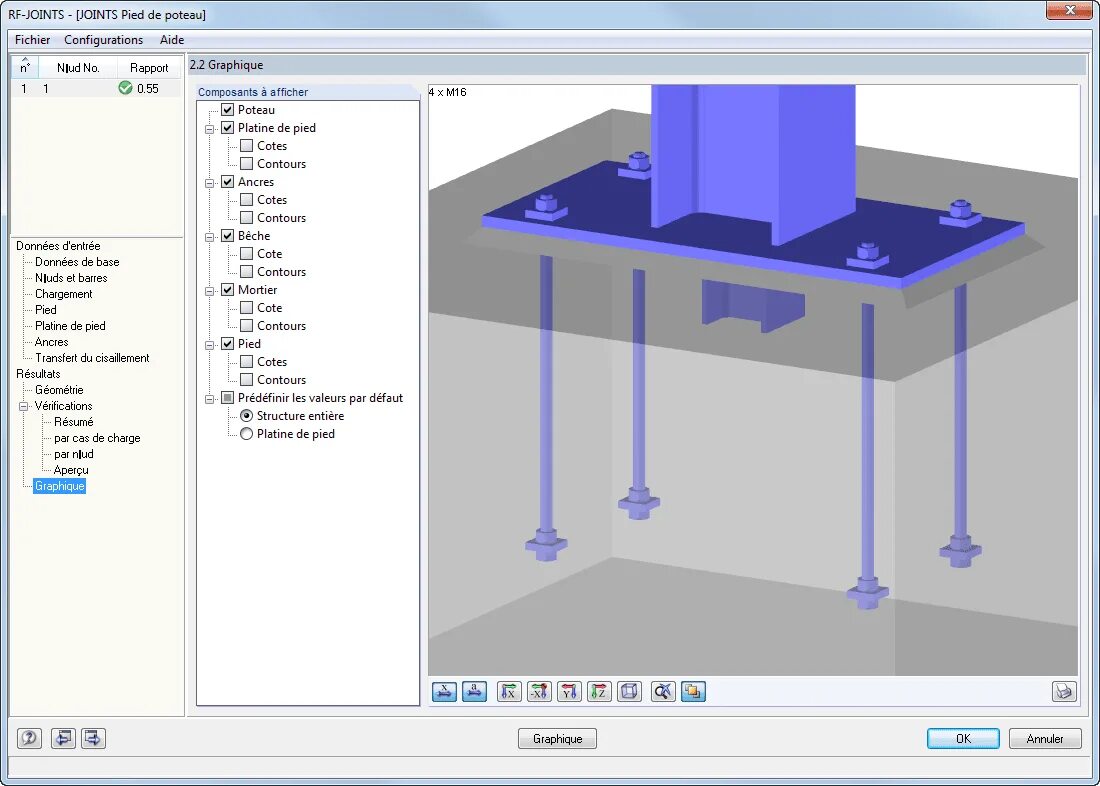The width and height of the screenshot is (1100, 786).
Task: Collapse the Ancres component node
Action: [209, 183]
